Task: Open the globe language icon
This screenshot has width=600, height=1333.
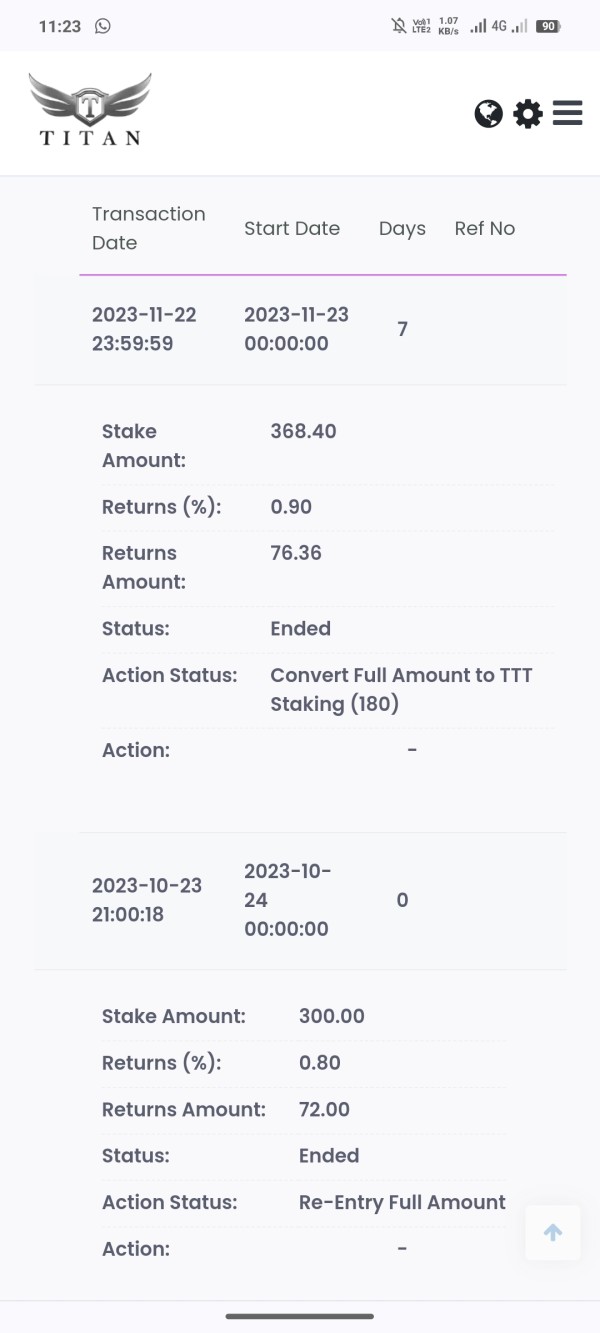Action: (x=488, y=114)
